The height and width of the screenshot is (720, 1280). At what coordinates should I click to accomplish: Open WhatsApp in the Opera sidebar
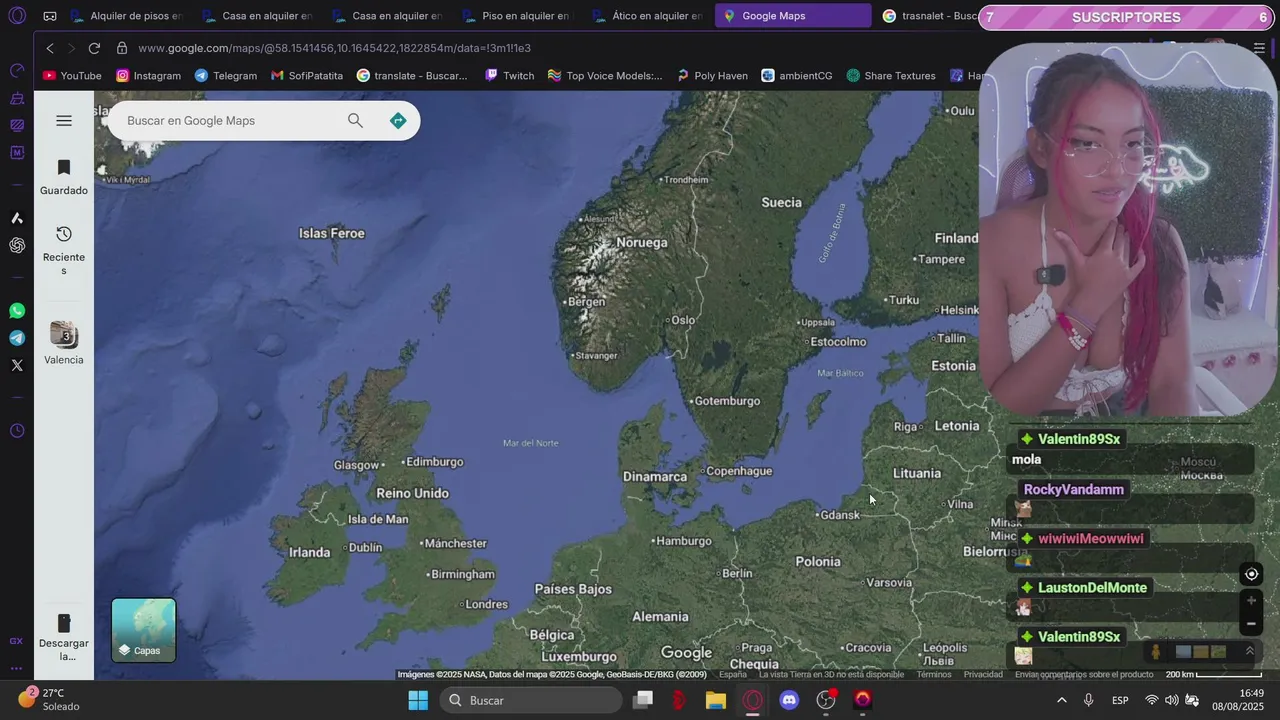tap(17, 311)
